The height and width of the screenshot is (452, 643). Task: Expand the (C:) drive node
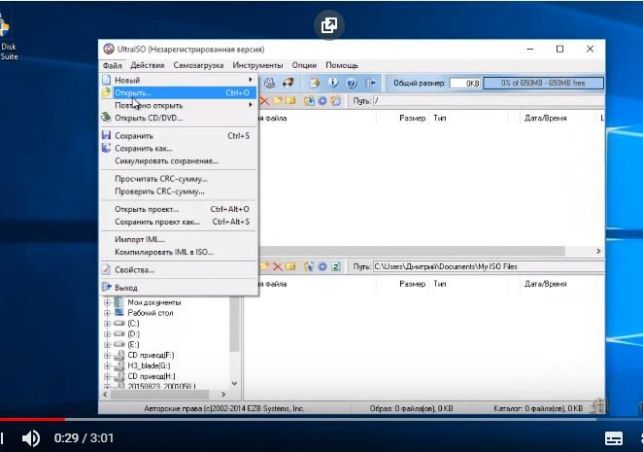coord(107,324)
